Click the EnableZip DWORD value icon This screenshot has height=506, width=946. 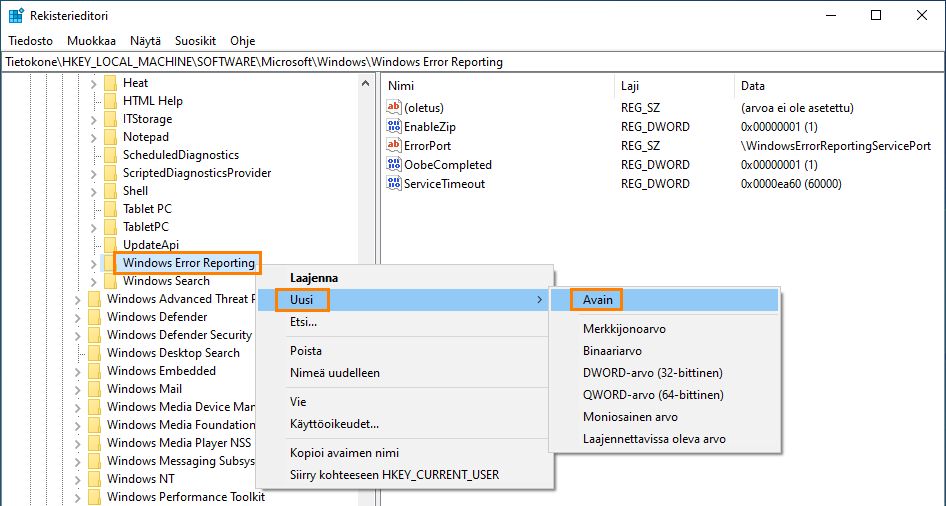pyautogui.click(x=394, y=127)
